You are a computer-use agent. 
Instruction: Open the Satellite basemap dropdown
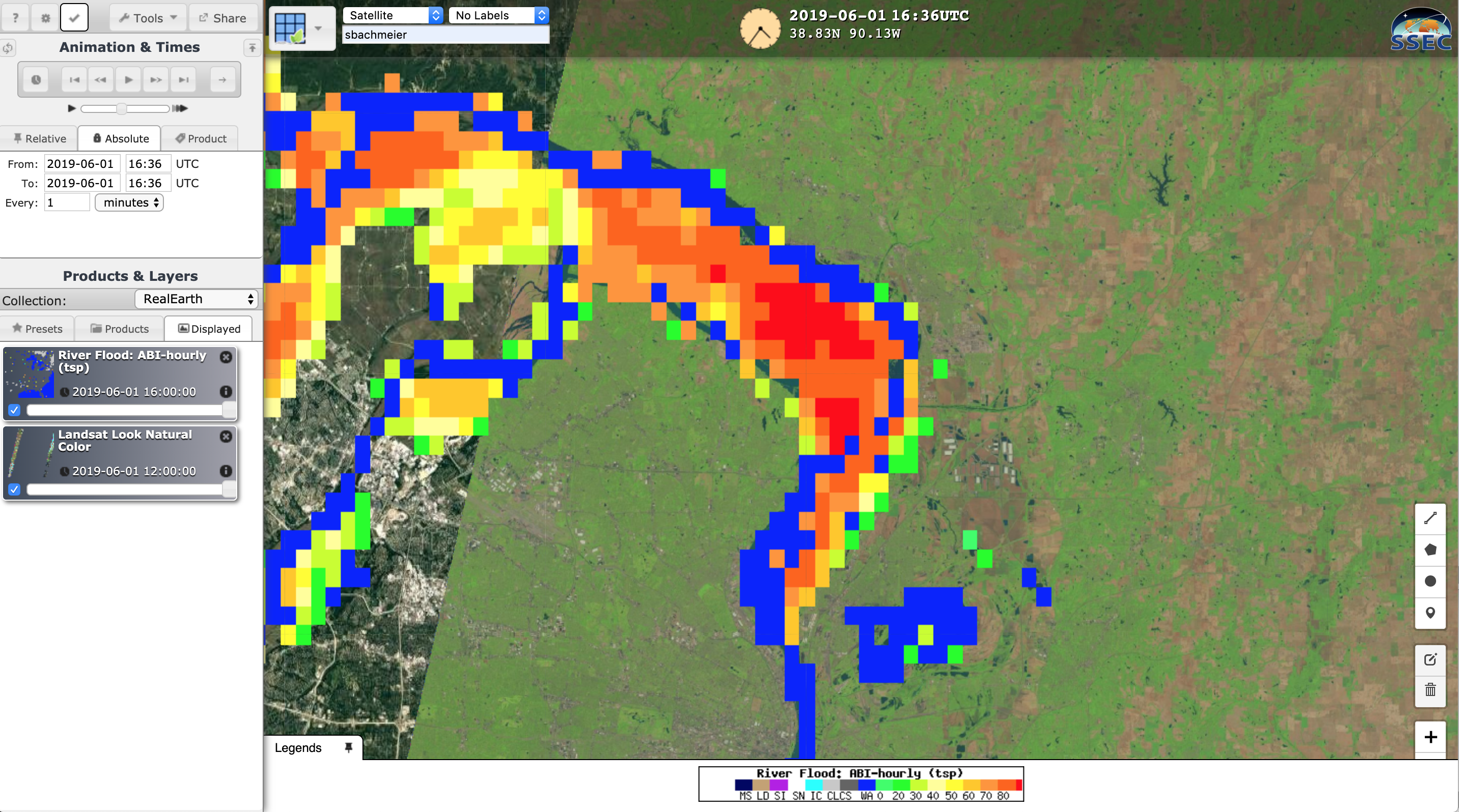[x=393, y=15]
